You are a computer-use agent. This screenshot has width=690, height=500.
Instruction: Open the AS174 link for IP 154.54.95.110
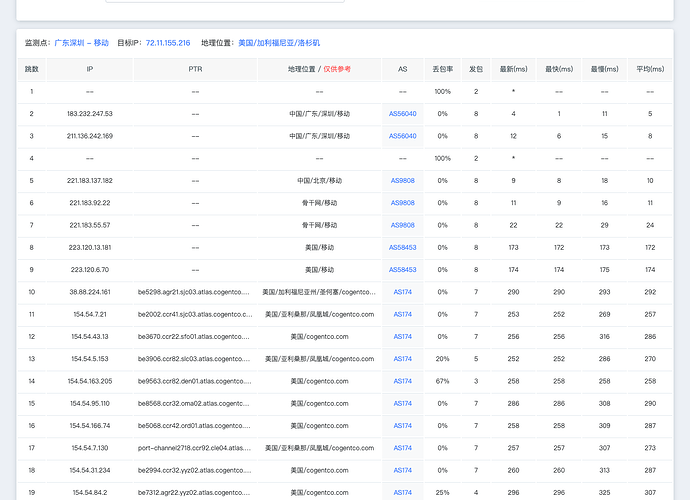(x=403, y=404)
